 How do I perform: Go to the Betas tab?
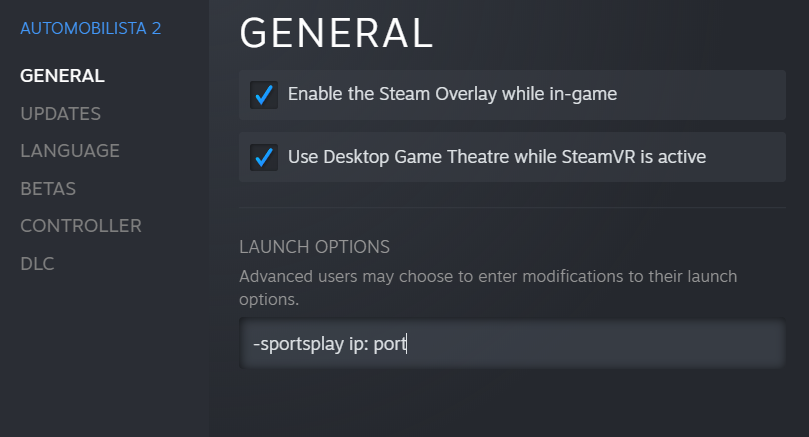tap(48, 189)
